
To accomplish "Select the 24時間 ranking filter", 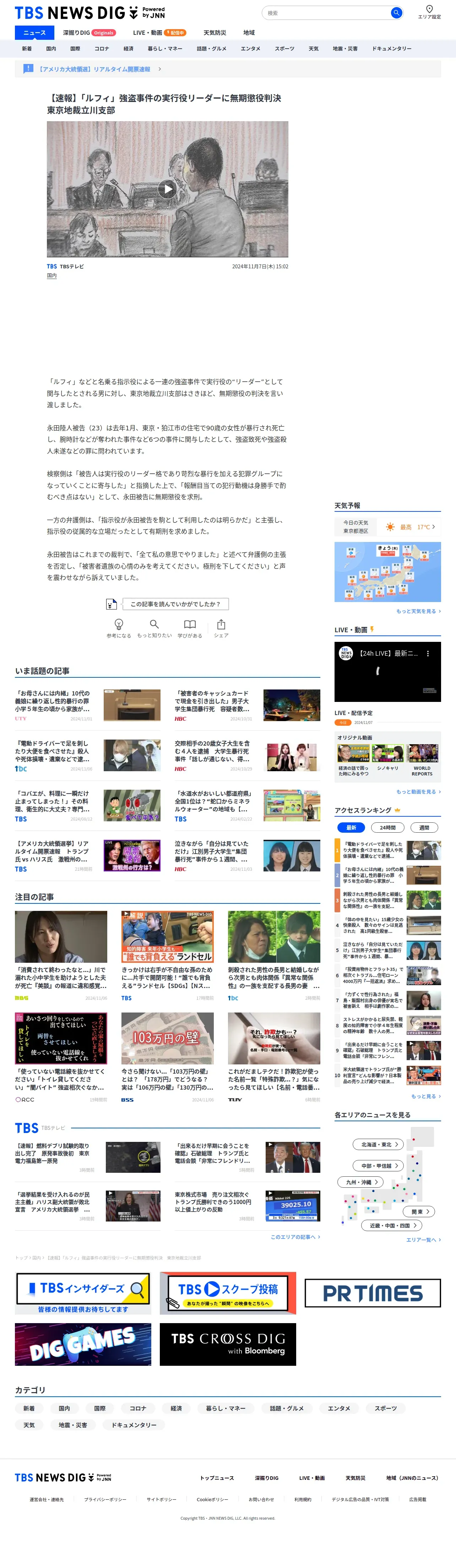I will [x=387, y=827].
